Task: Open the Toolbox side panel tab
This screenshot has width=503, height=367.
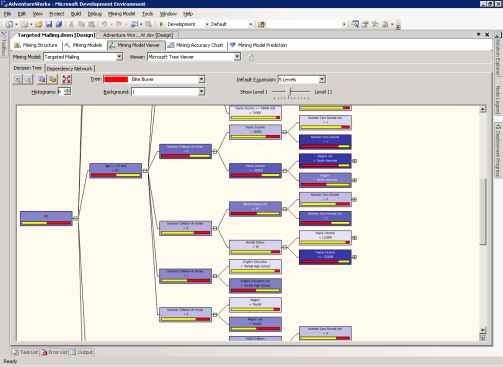Action: (4, 44)
